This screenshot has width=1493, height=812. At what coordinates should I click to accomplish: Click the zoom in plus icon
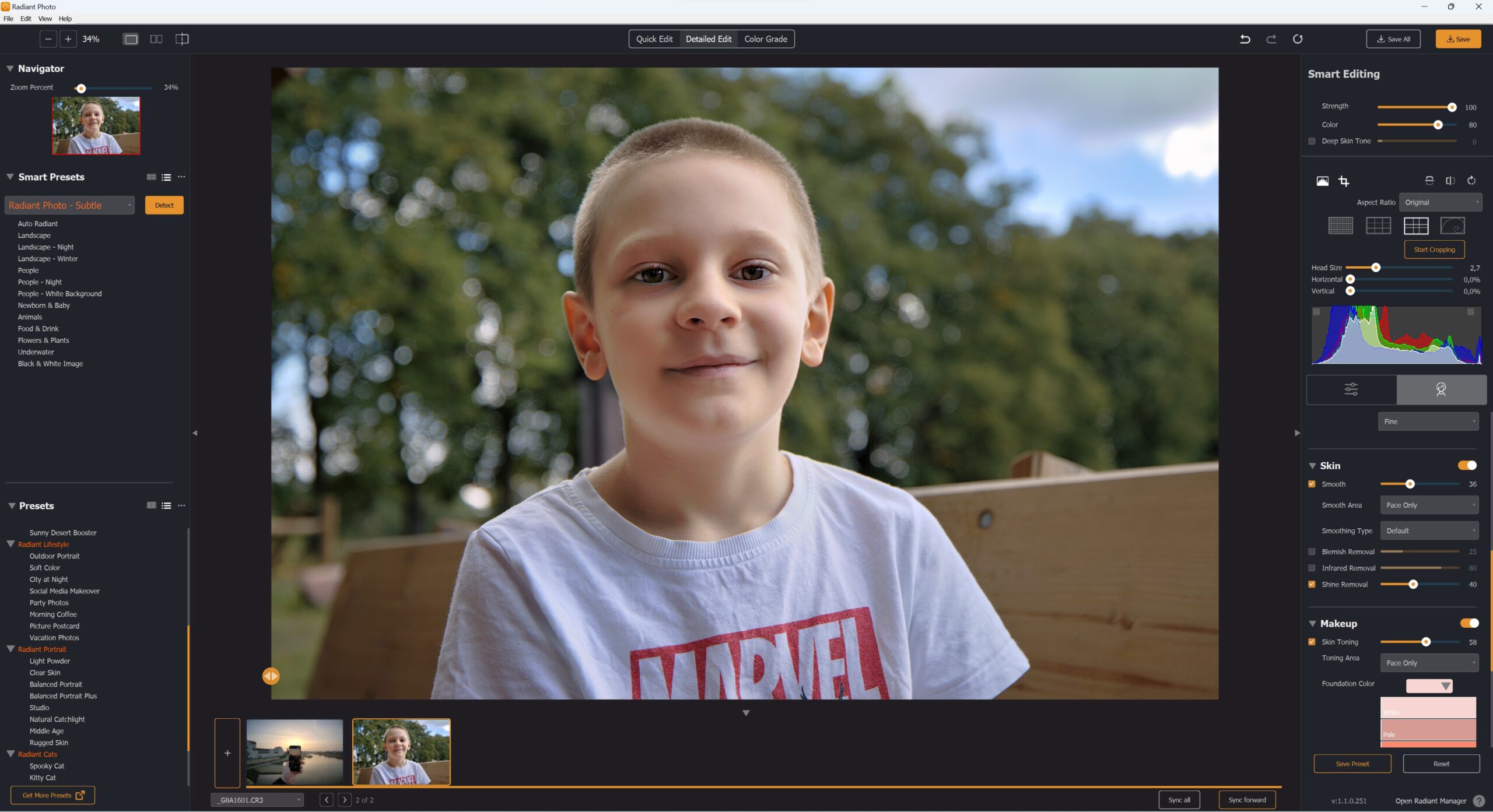pyautogui.click(x=68, y=39)
